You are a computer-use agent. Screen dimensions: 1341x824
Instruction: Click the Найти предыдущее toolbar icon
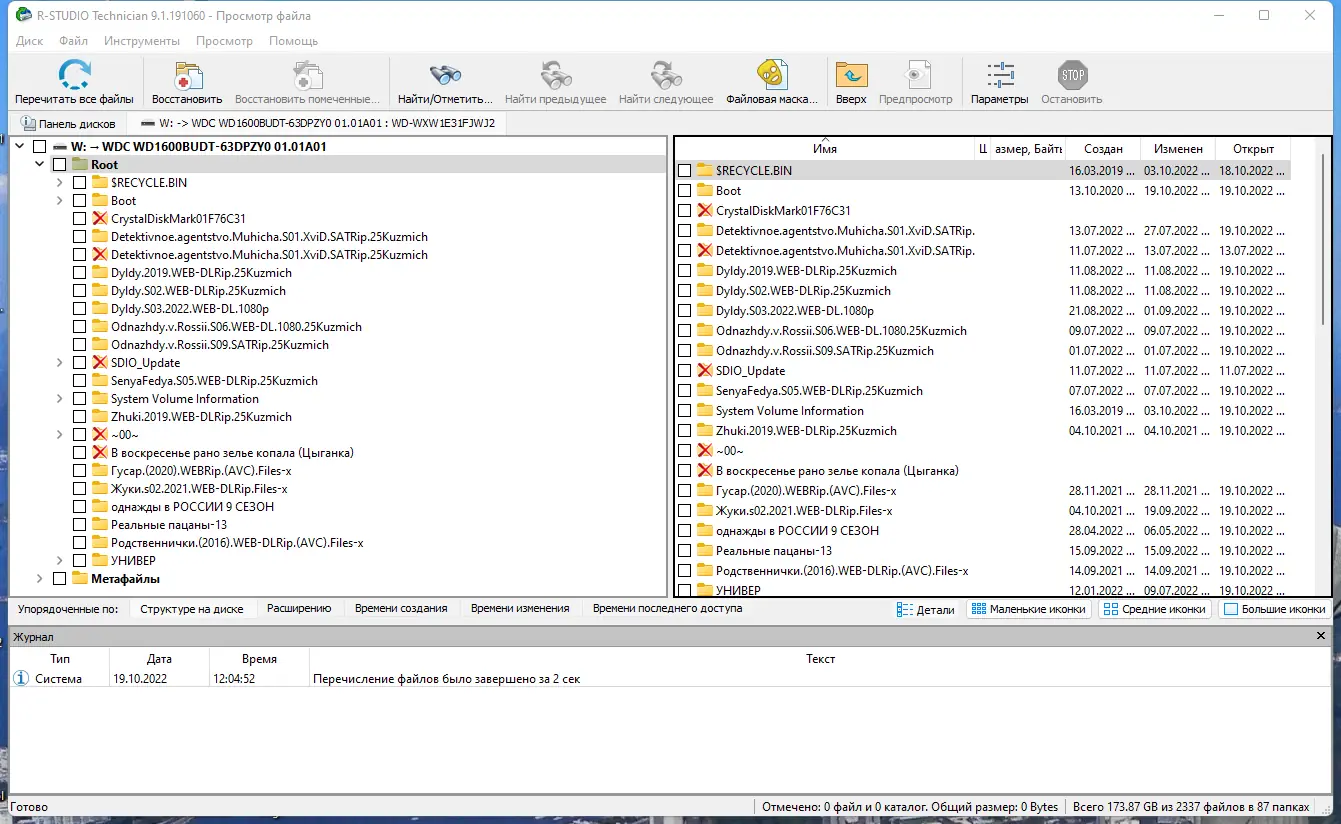556,75
